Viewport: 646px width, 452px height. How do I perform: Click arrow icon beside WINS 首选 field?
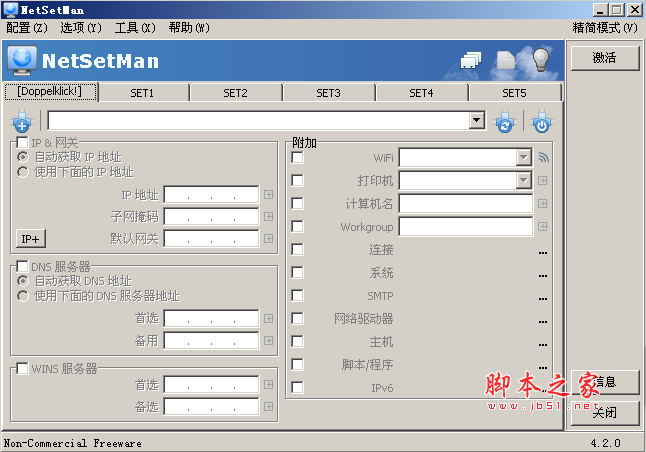coord(269,384)
